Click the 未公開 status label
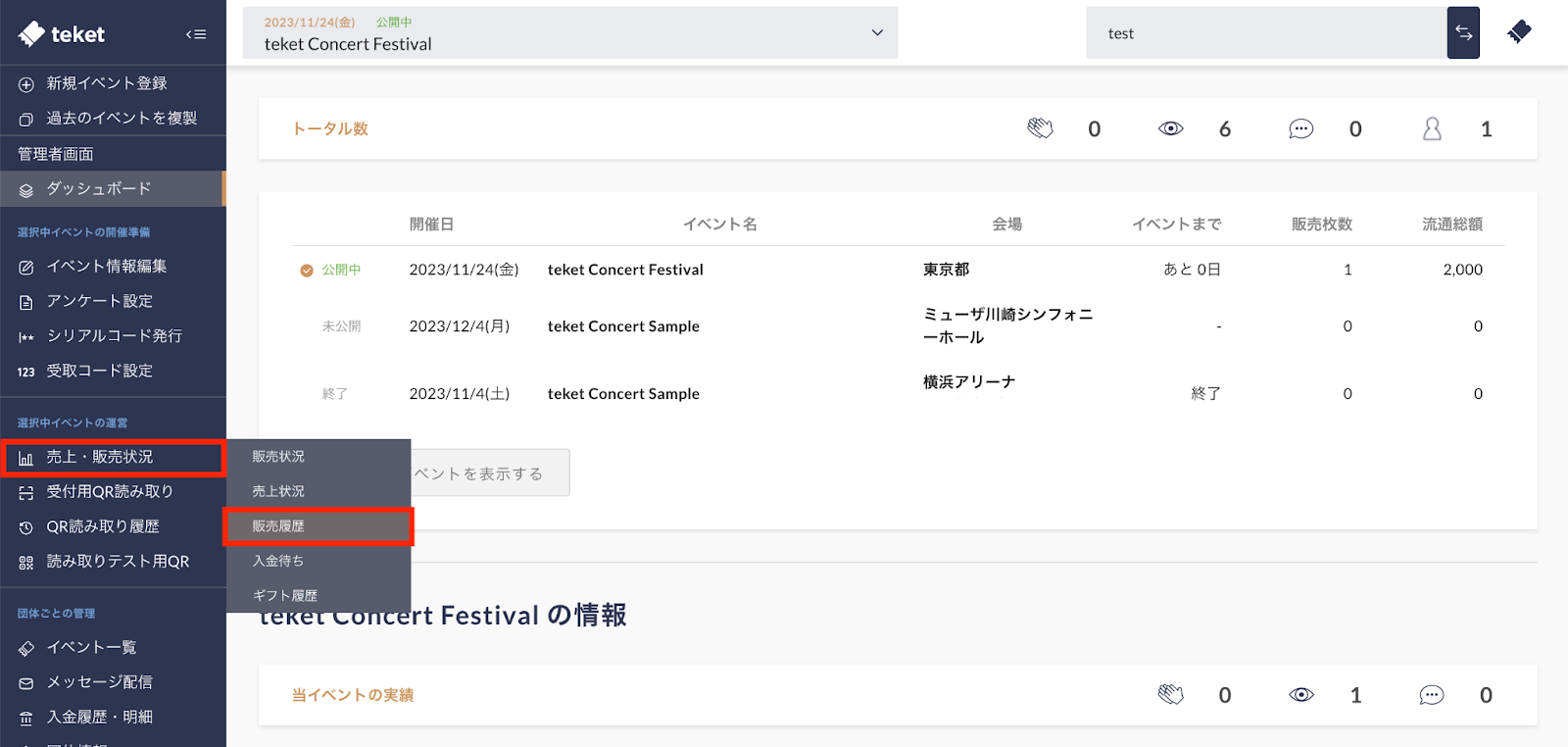Viewport: 1568px width, 747px height. [342, 326]
